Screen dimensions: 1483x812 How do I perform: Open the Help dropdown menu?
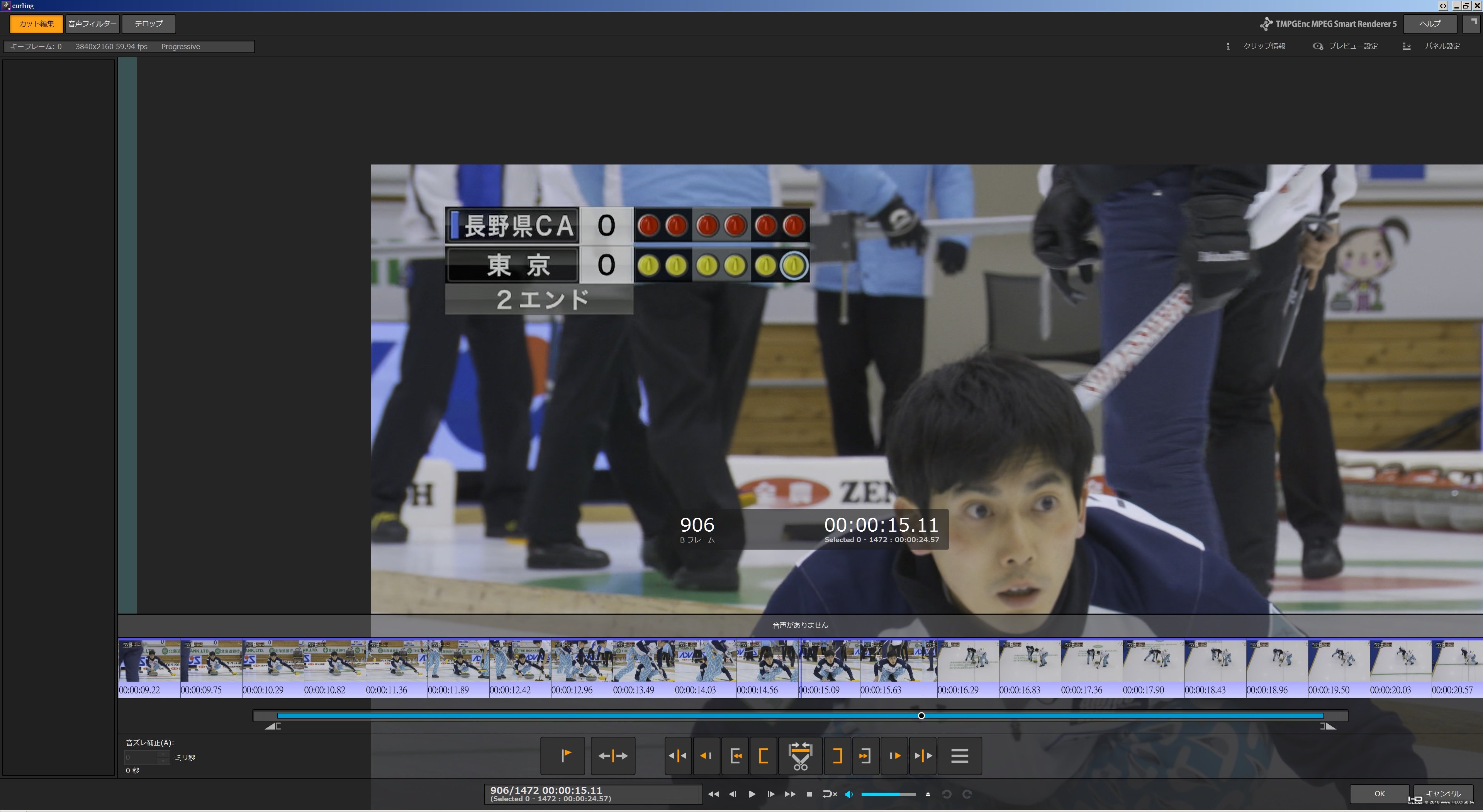[1429, 24]
